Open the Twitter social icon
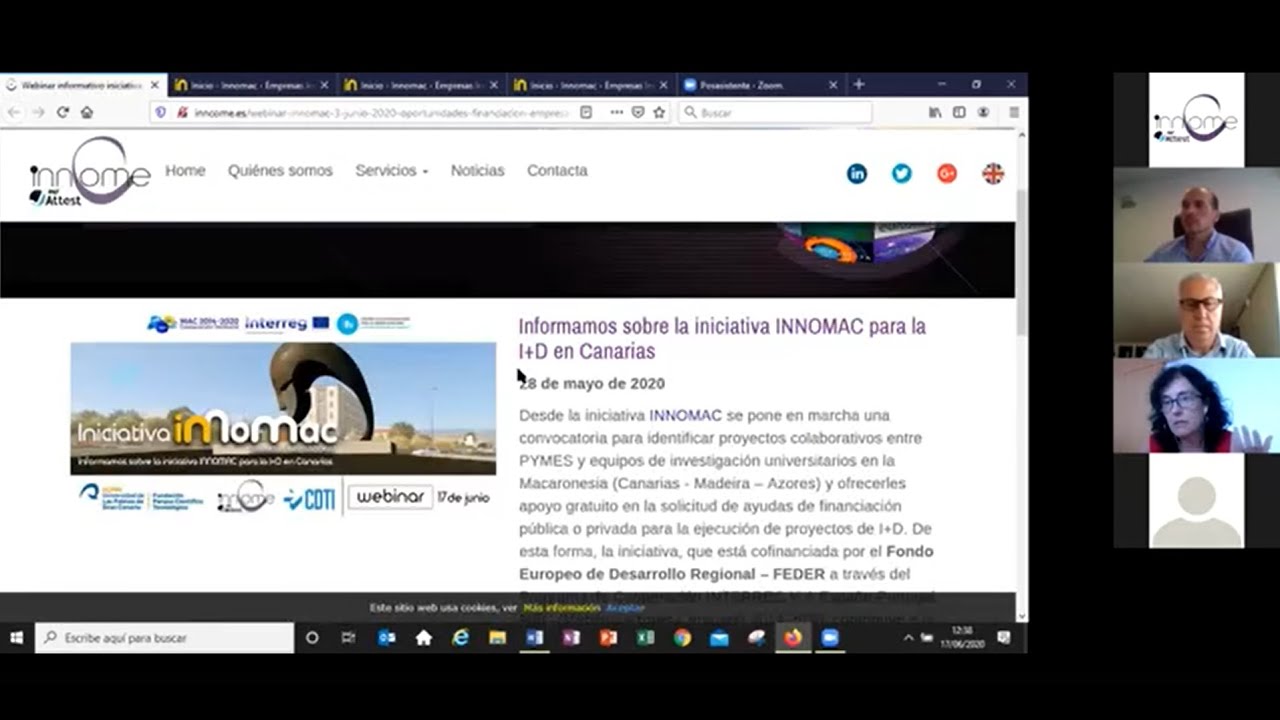Viewport: 1280px width, 720px height. point(902,173)
